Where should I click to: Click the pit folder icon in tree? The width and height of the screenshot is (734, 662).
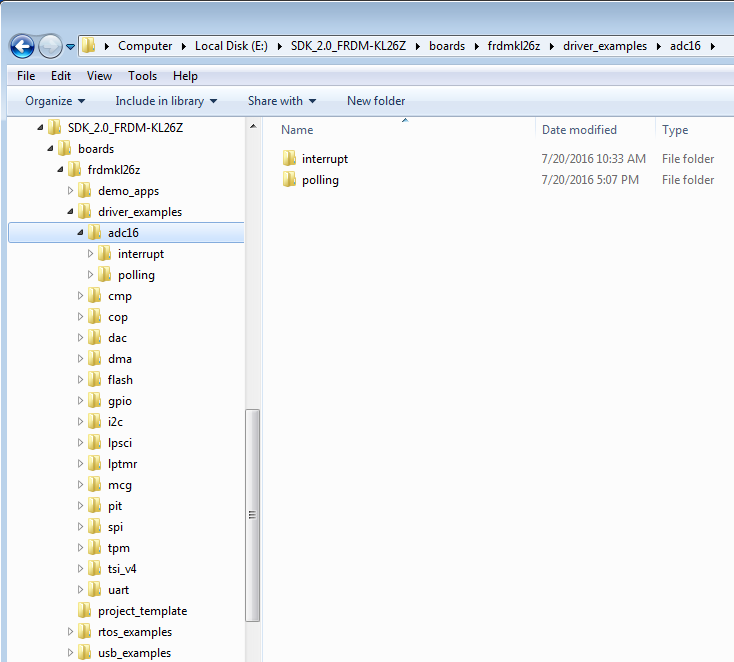point(95,506)
